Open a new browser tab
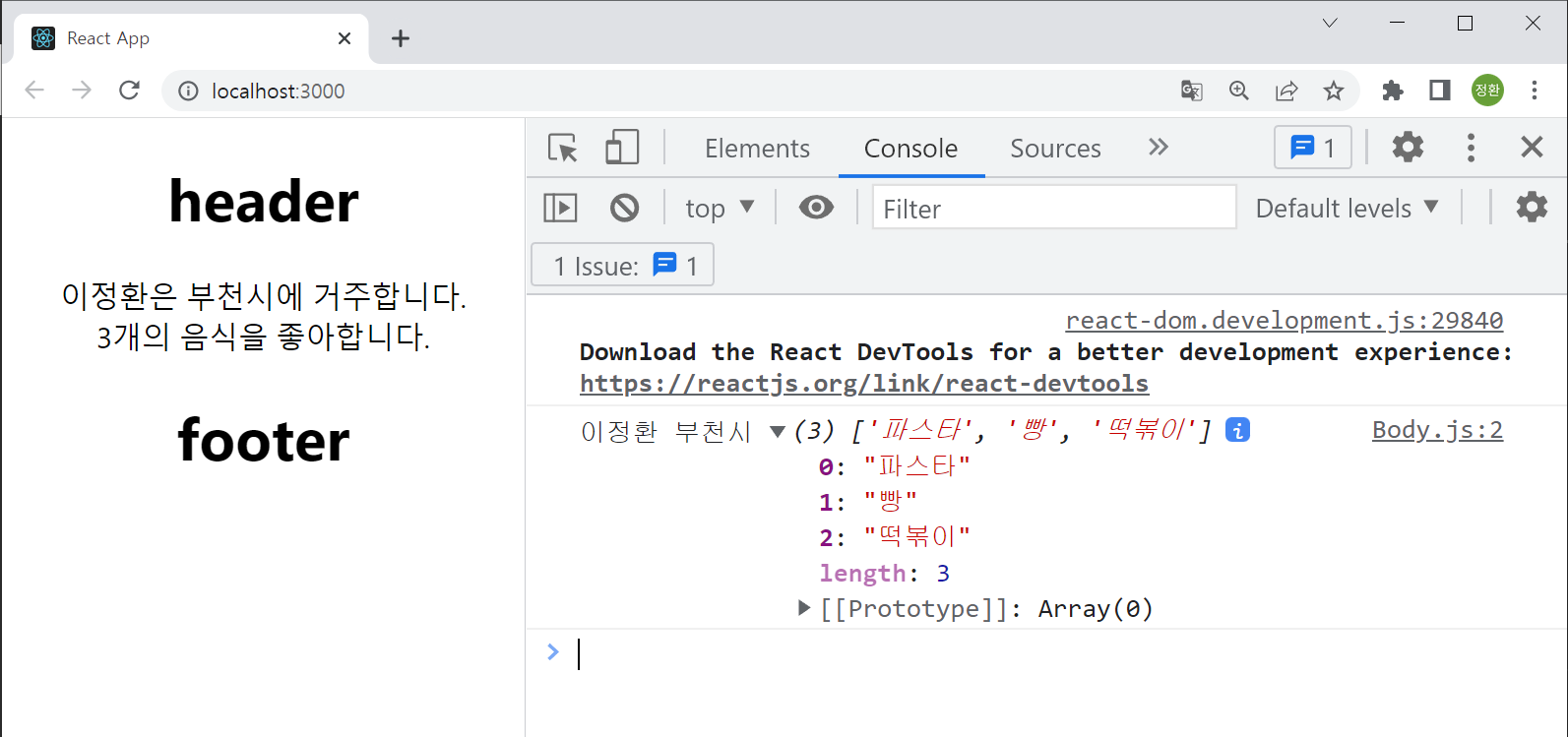 pos(400,38)
